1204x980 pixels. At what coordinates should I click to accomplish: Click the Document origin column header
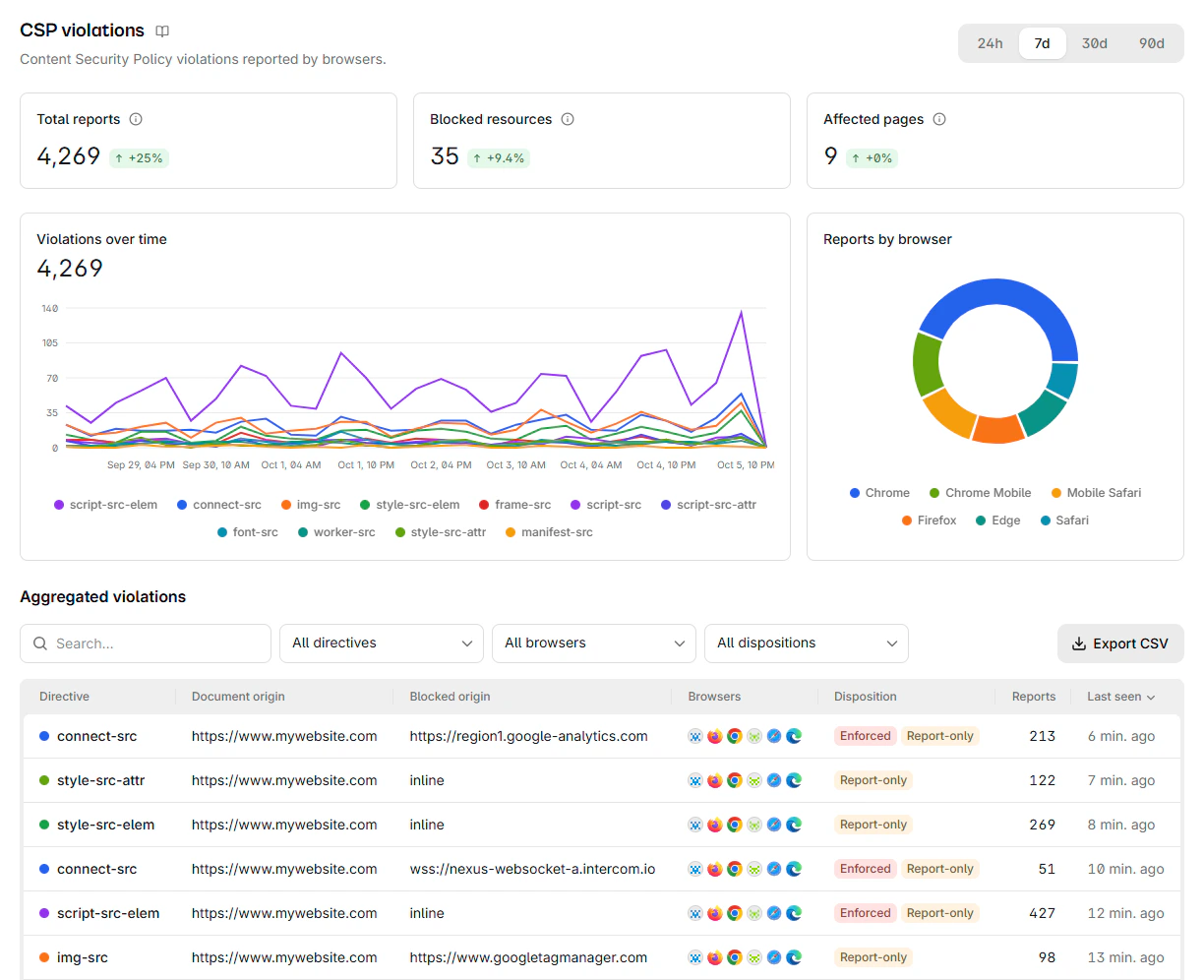[x=238, y=697]
